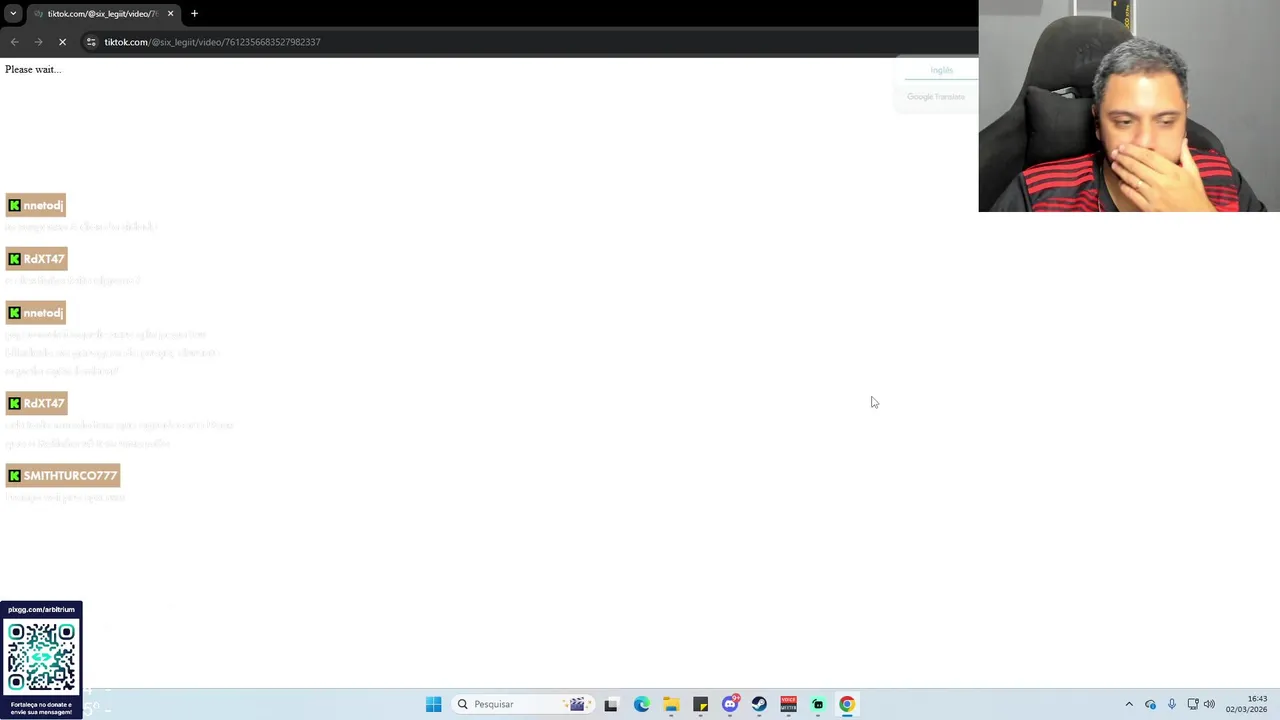The width and height of the screenshot is (1280, 720).
Task: Click the Google Translate label
Action: tap(936, 97)
